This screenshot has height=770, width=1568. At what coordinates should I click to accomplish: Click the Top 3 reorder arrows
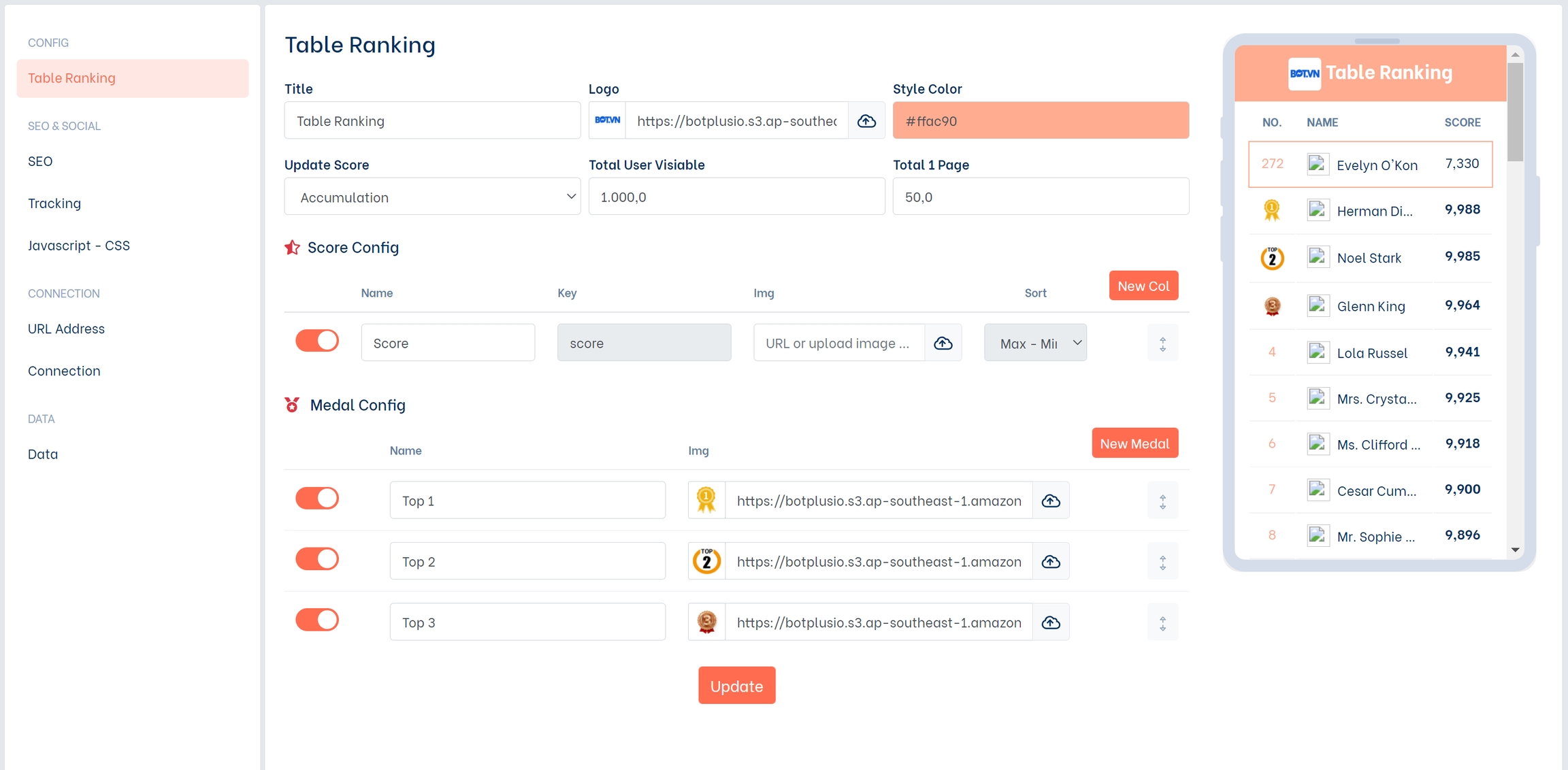(1162, 622)
